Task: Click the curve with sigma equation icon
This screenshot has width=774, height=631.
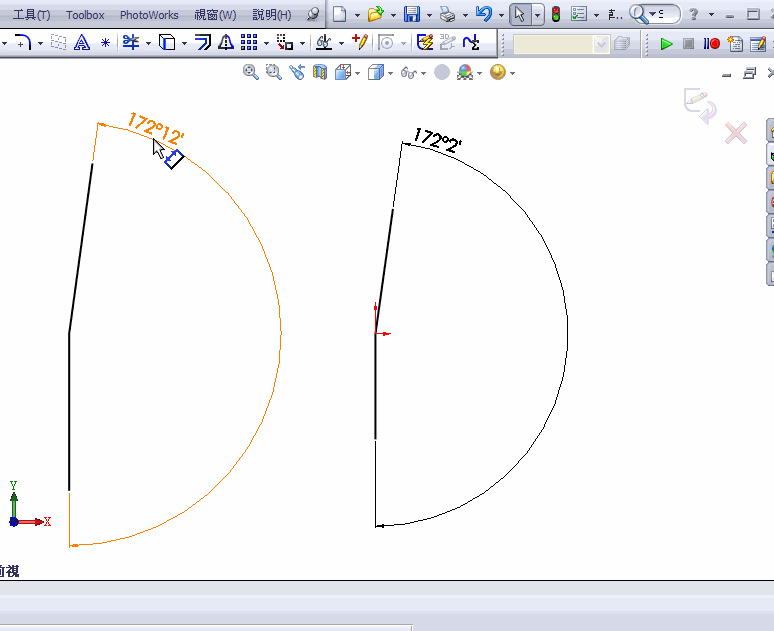Action: pos(471,43)
